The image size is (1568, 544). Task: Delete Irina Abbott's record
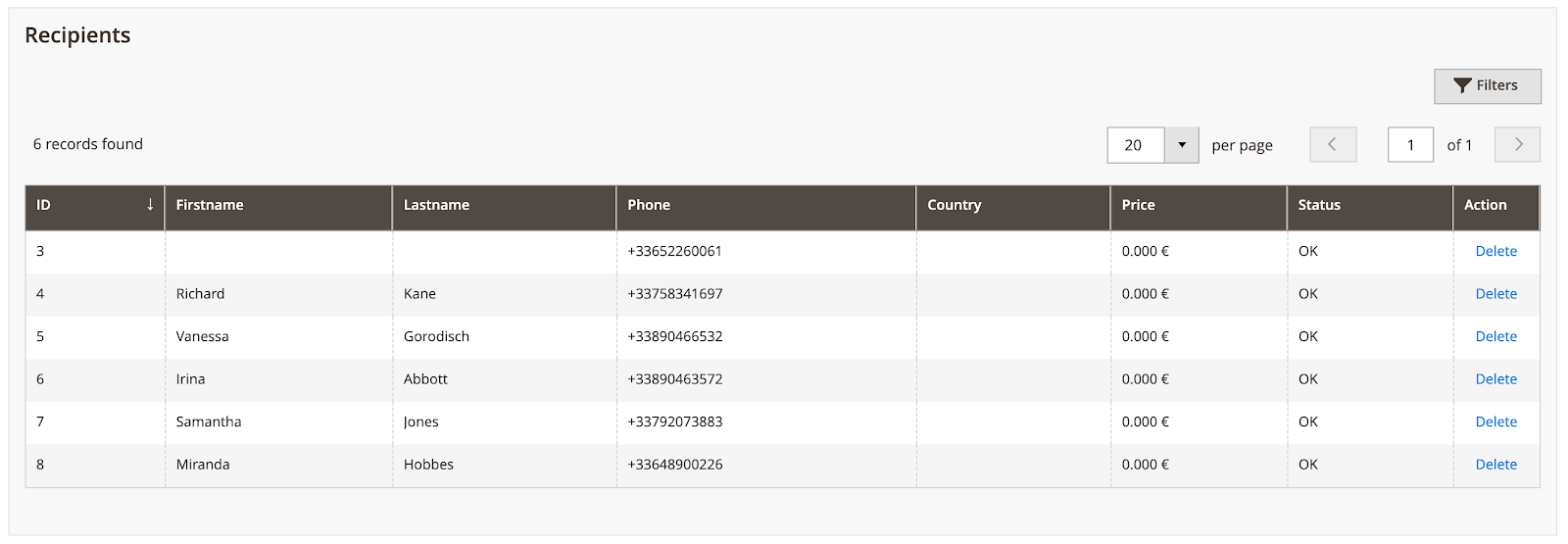(x=1495, y=379)
